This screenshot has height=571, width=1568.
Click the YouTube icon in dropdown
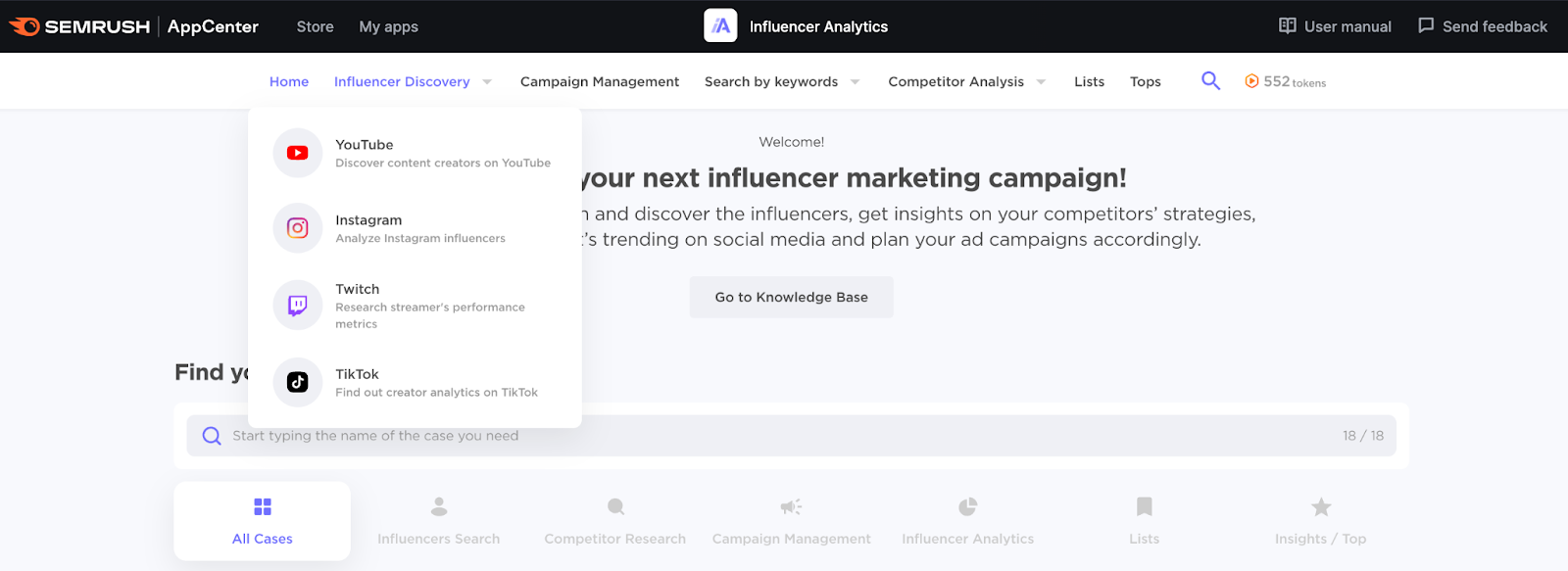tap(297, 153)
